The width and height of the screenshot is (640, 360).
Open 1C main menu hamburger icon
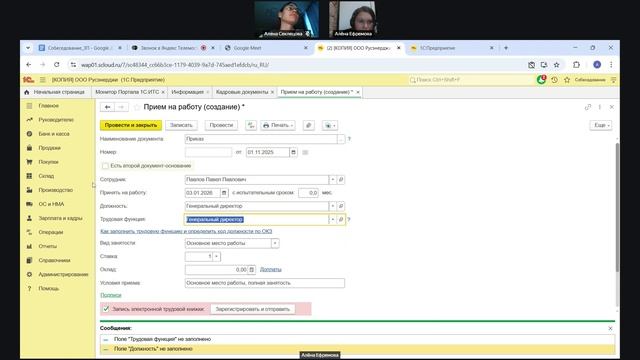coord(42,80)
